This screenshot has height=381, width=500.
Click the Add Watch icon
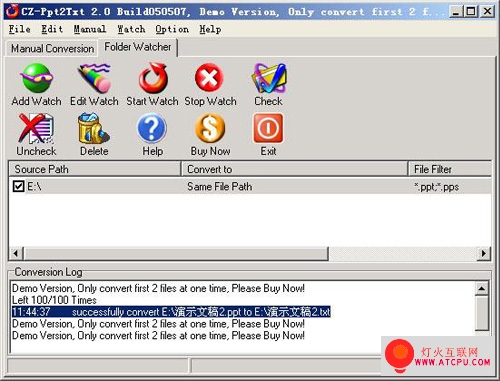point(36,79)
